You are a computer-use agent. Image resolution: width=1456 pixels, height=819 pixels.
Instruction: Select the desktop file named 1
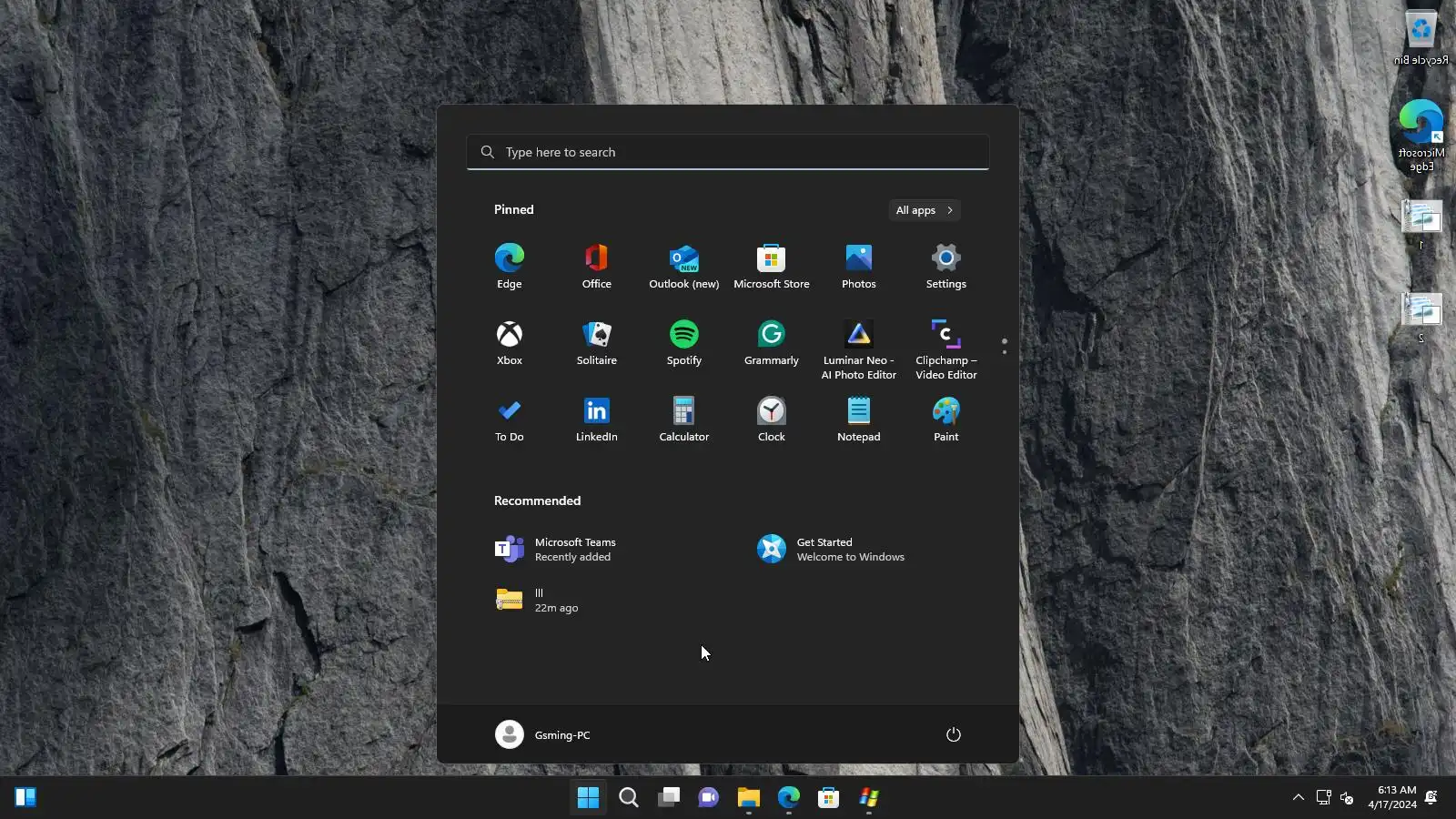tap(1421, 224)
